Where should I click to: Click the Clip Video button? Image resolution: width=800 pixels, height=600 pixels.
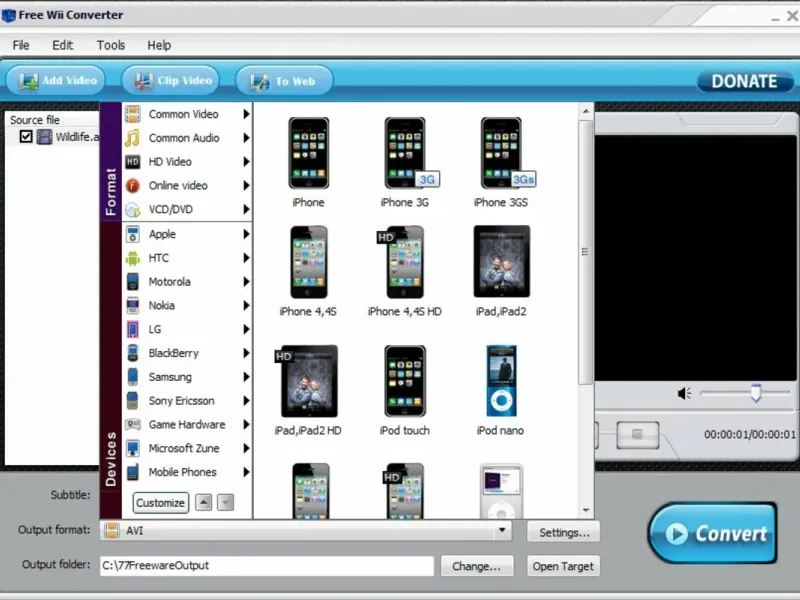pos(171,81)
